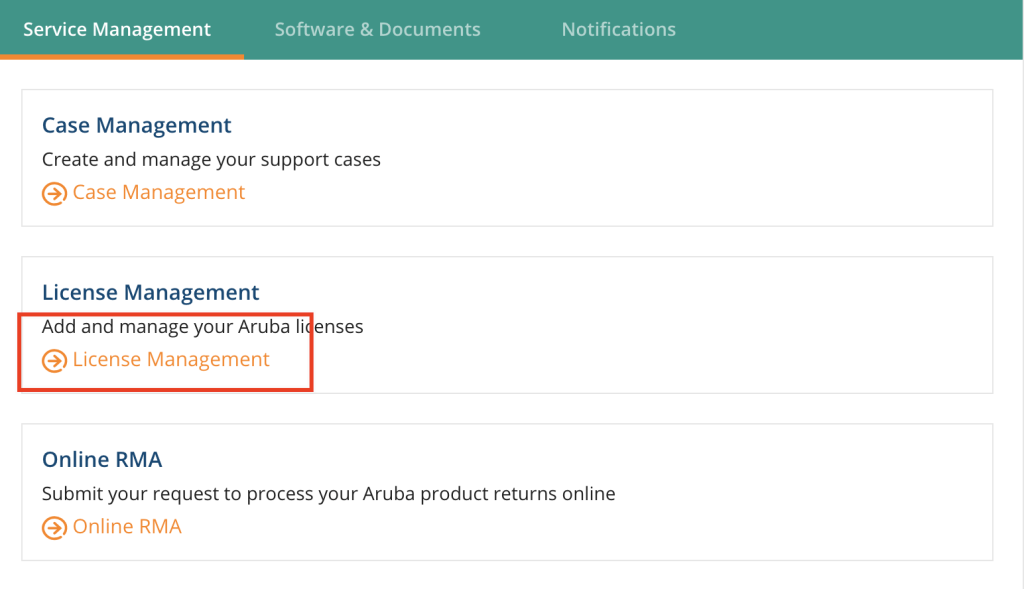Viewport: 1024px width, 589px height.
Task: Click empty green bar right of Notifications
Action: 849,29
